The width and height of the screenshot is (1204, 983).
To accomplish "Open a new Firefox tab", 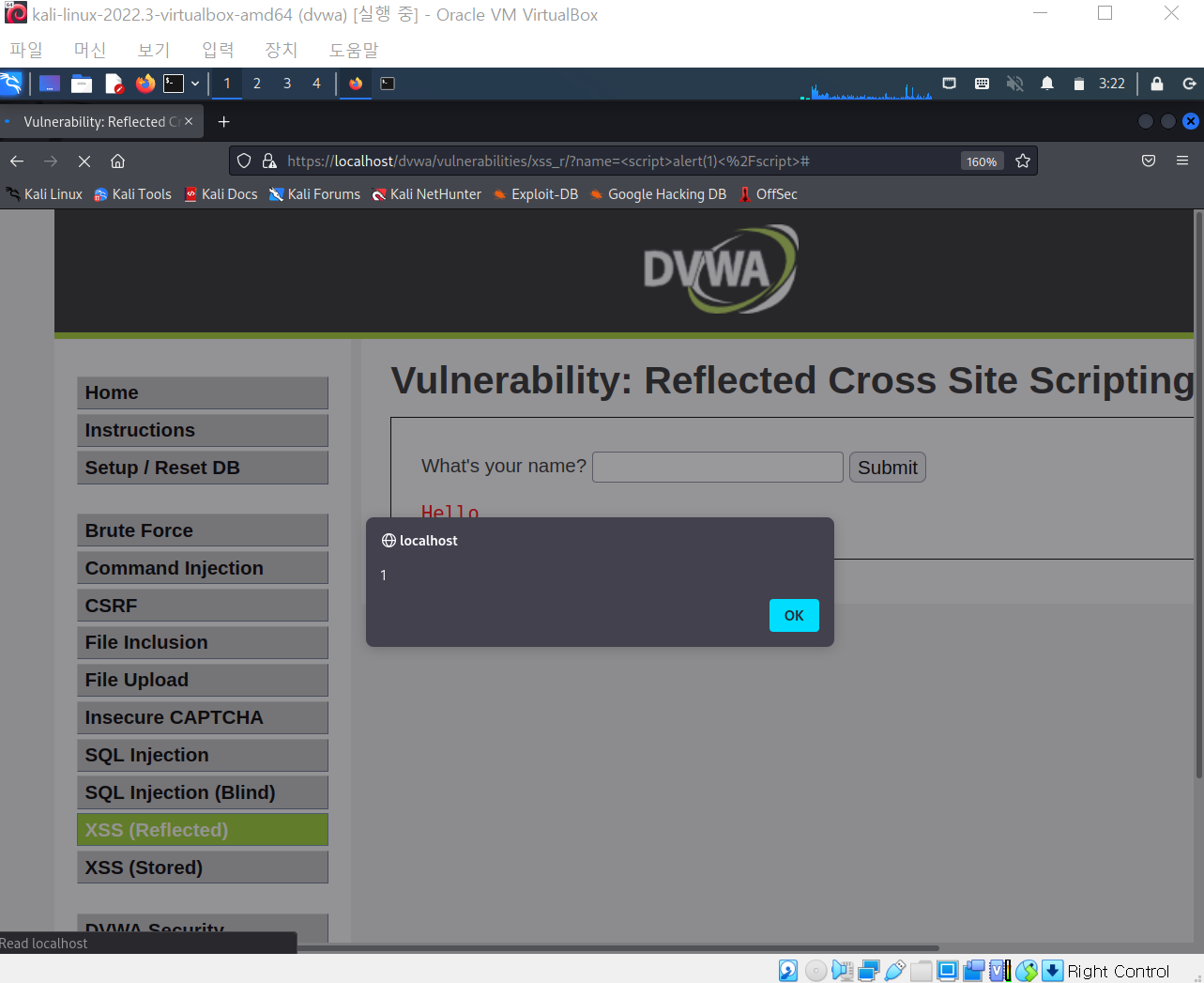I will pyautogui.click(x=223, y=122).
